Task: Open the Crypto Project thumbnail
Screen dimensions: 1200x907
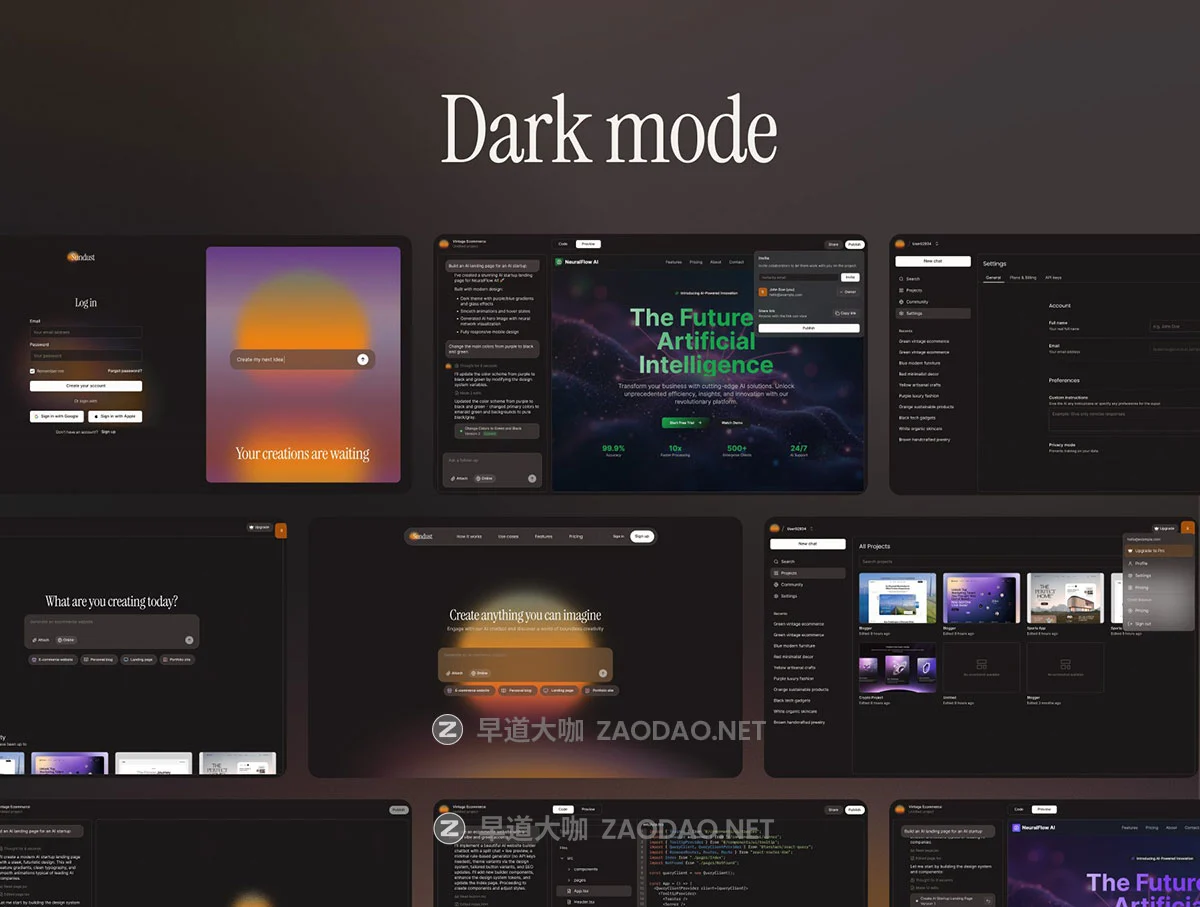Action: [897, 668]
